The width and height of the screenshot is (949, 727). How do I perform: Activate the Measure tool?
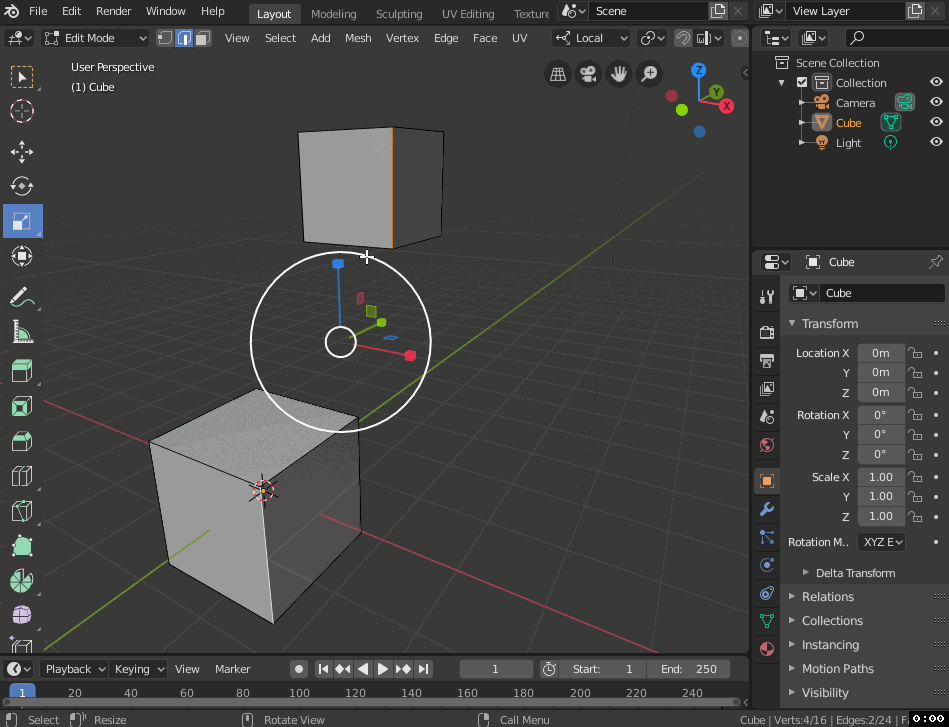(x=21, y=331)
